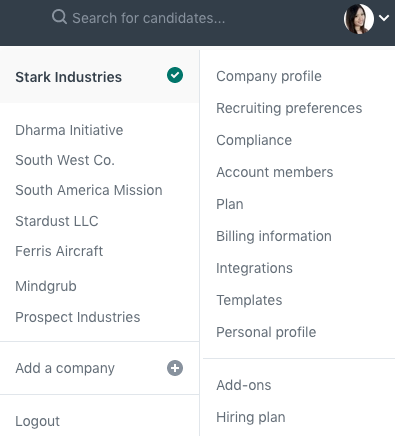The image size is (395, 436).
Task: Open the user avatar photo
Action: click(359, 19)
